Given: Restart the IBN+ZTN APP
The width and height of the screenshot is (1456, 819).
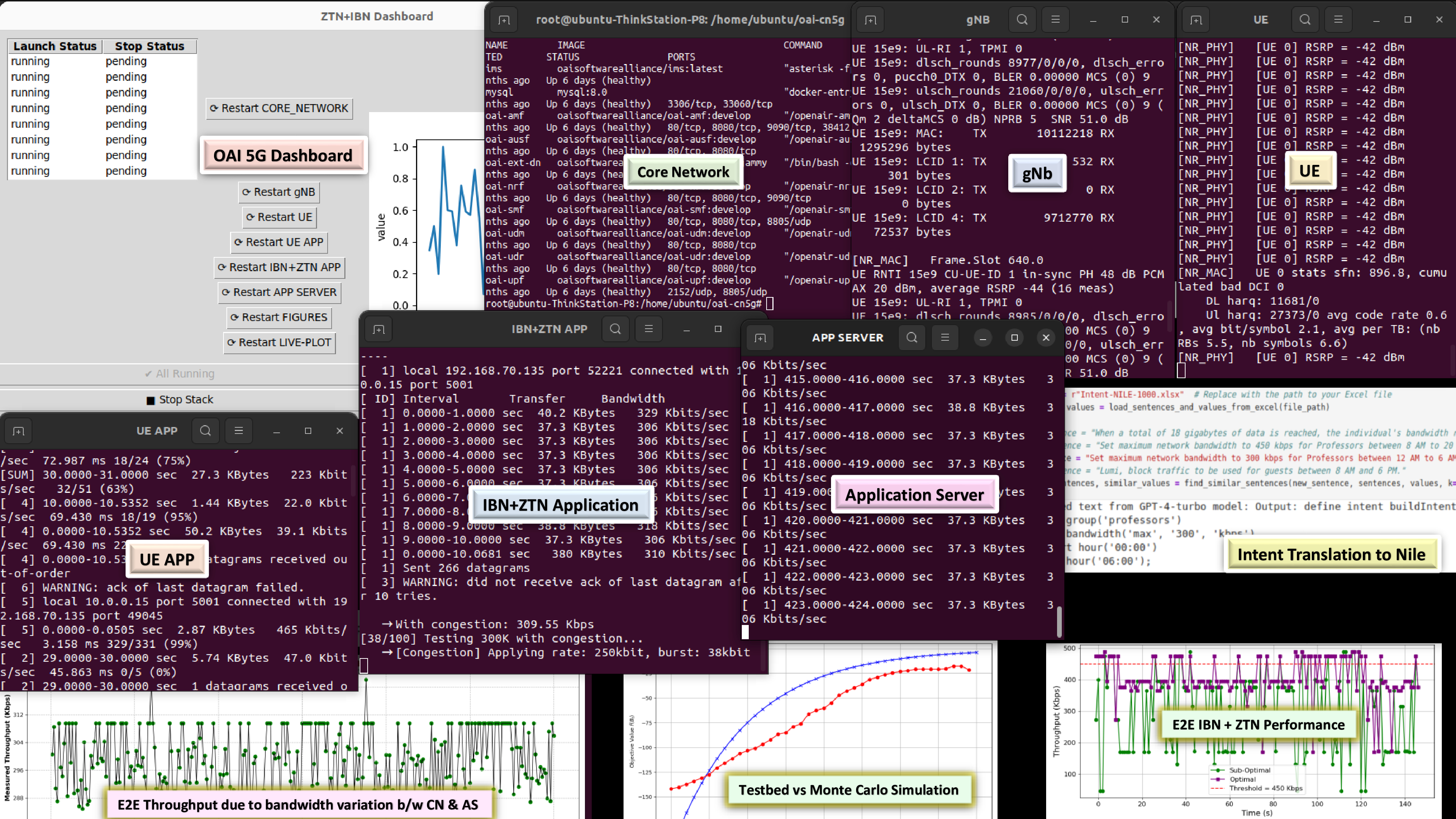Looking at the screenshot, I should coord(279,267).
